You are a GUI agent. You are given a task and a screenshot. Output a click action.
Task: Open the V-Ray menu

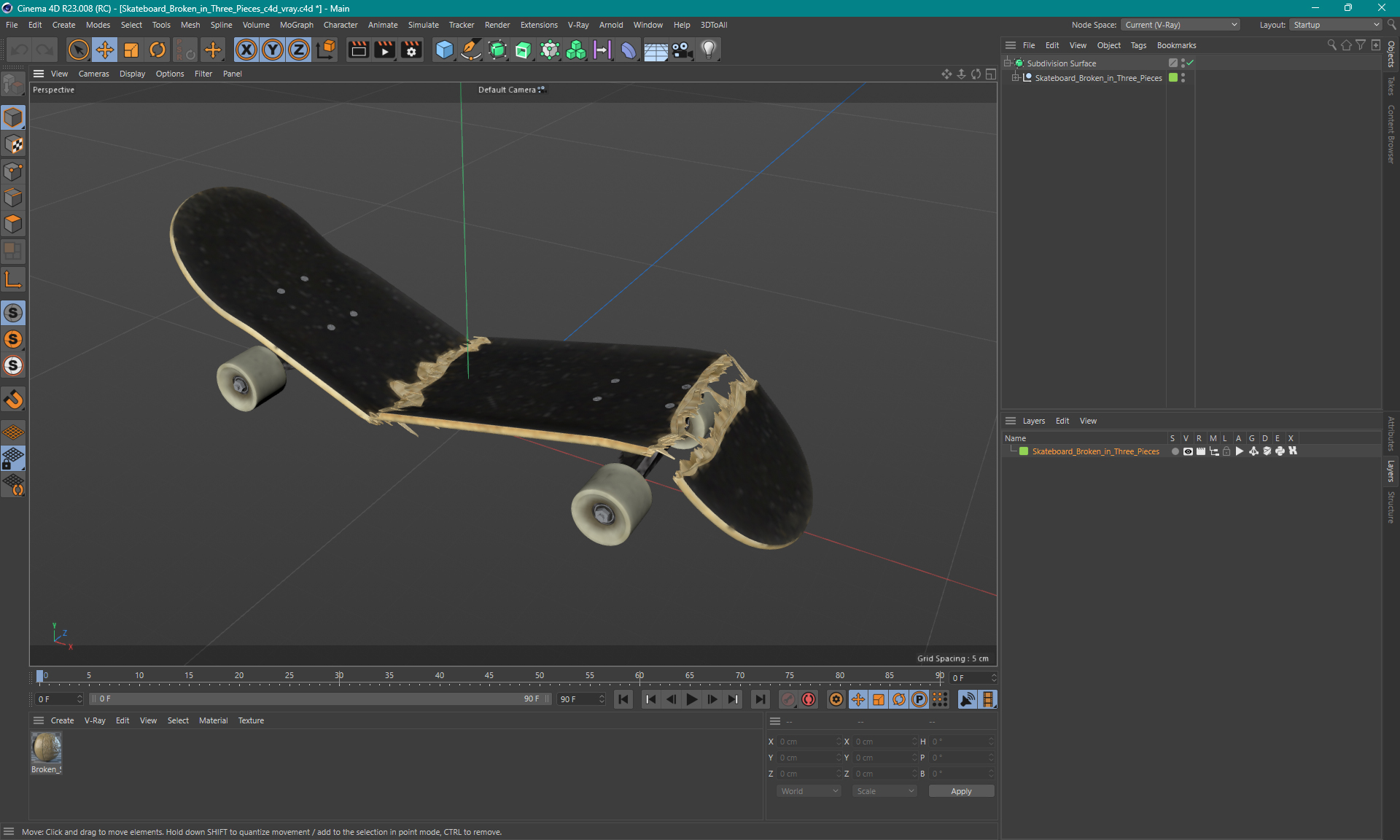577,25
